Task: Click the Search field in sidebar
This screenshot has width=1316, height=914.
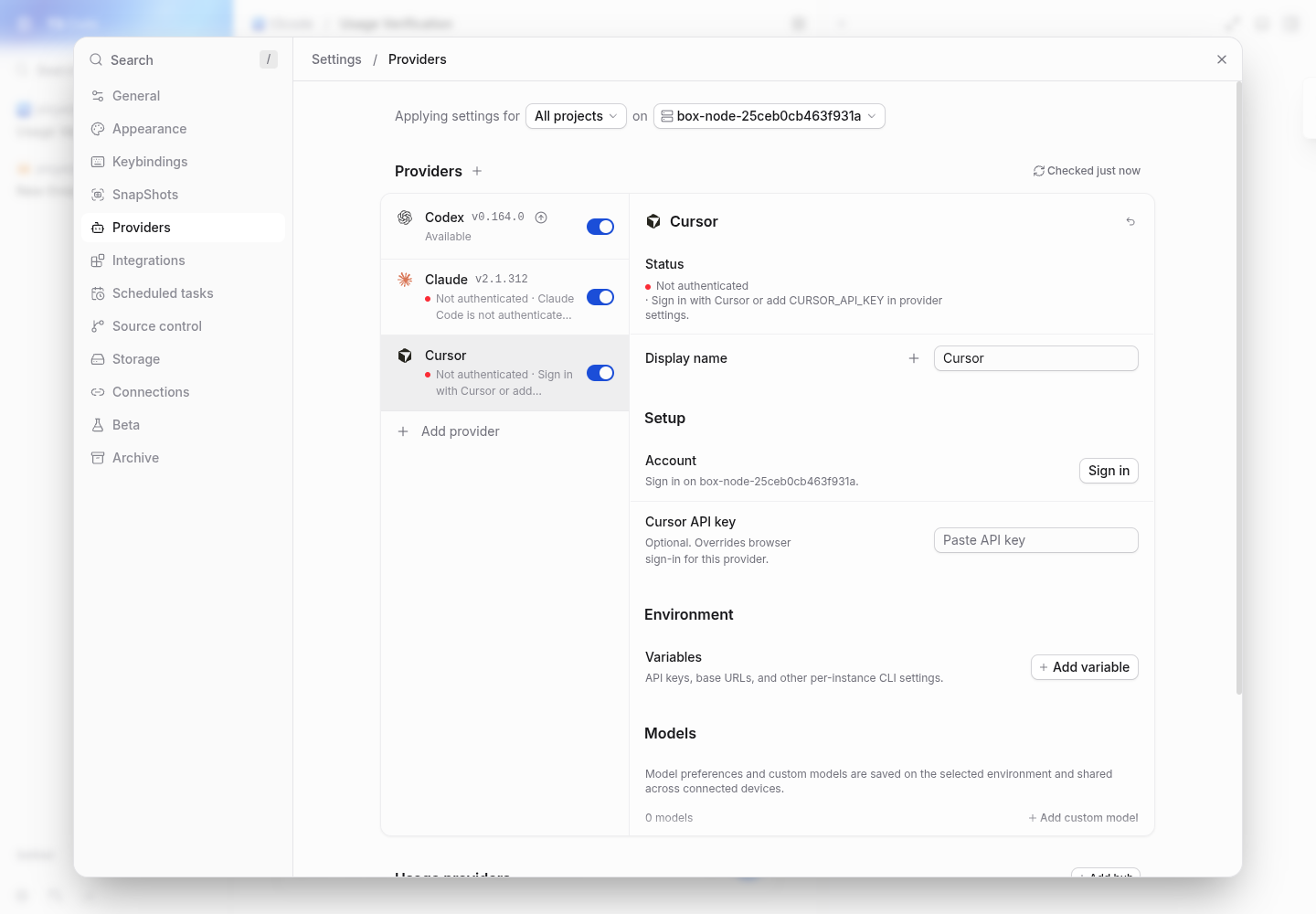Action: [x=183, y=60]
